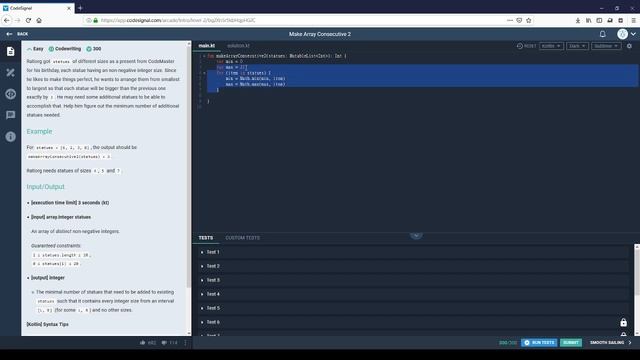Expand Test 4
This screenshot has height=360, width=640.
(x=413, y=294)
